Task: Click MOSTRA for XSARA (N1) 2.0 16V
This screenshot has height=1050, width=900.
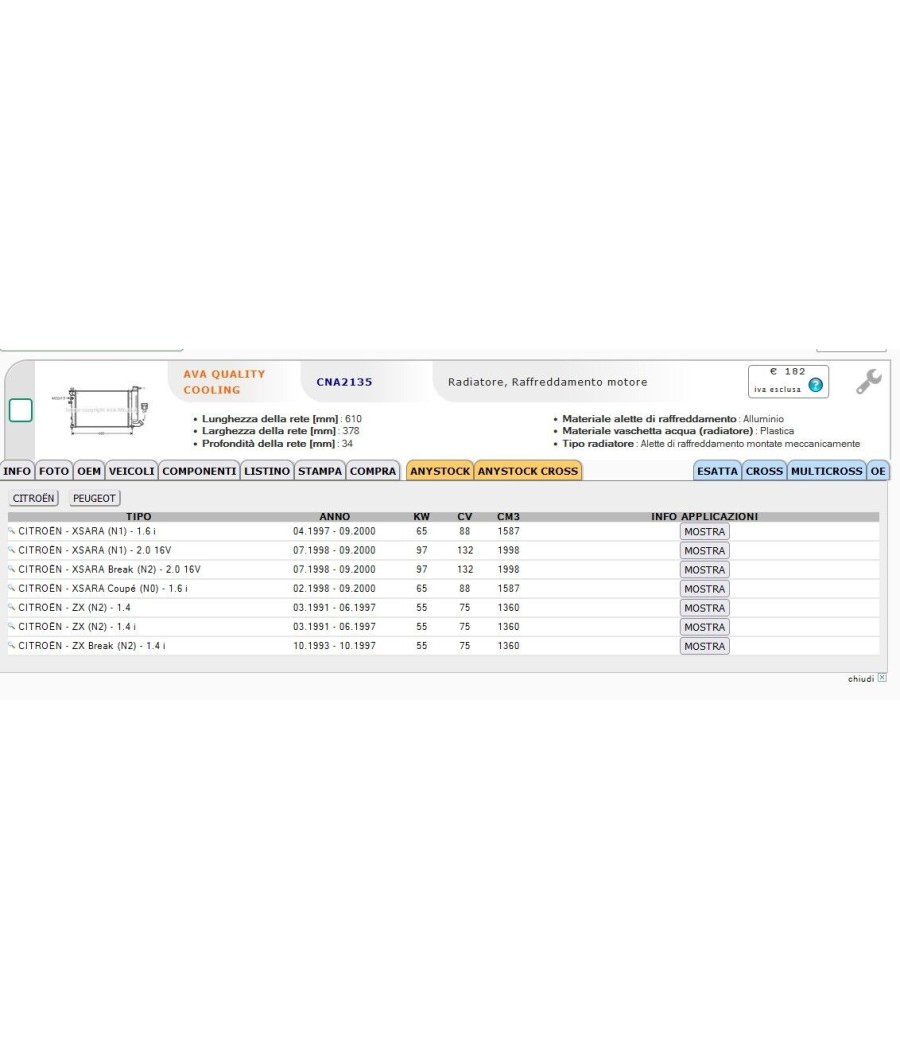Action: pos(704,550)
